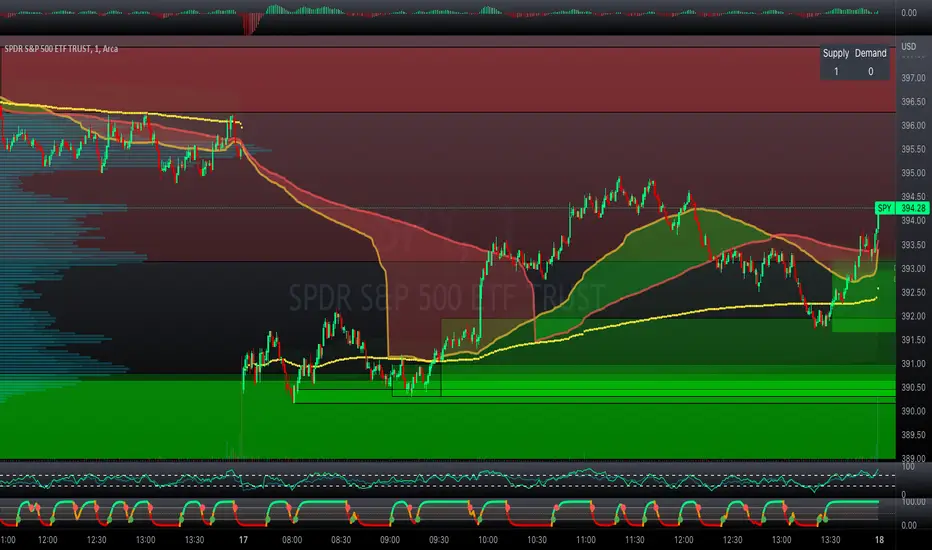
Task: Click the 10:00 time axis label
Action: point(488,540)
